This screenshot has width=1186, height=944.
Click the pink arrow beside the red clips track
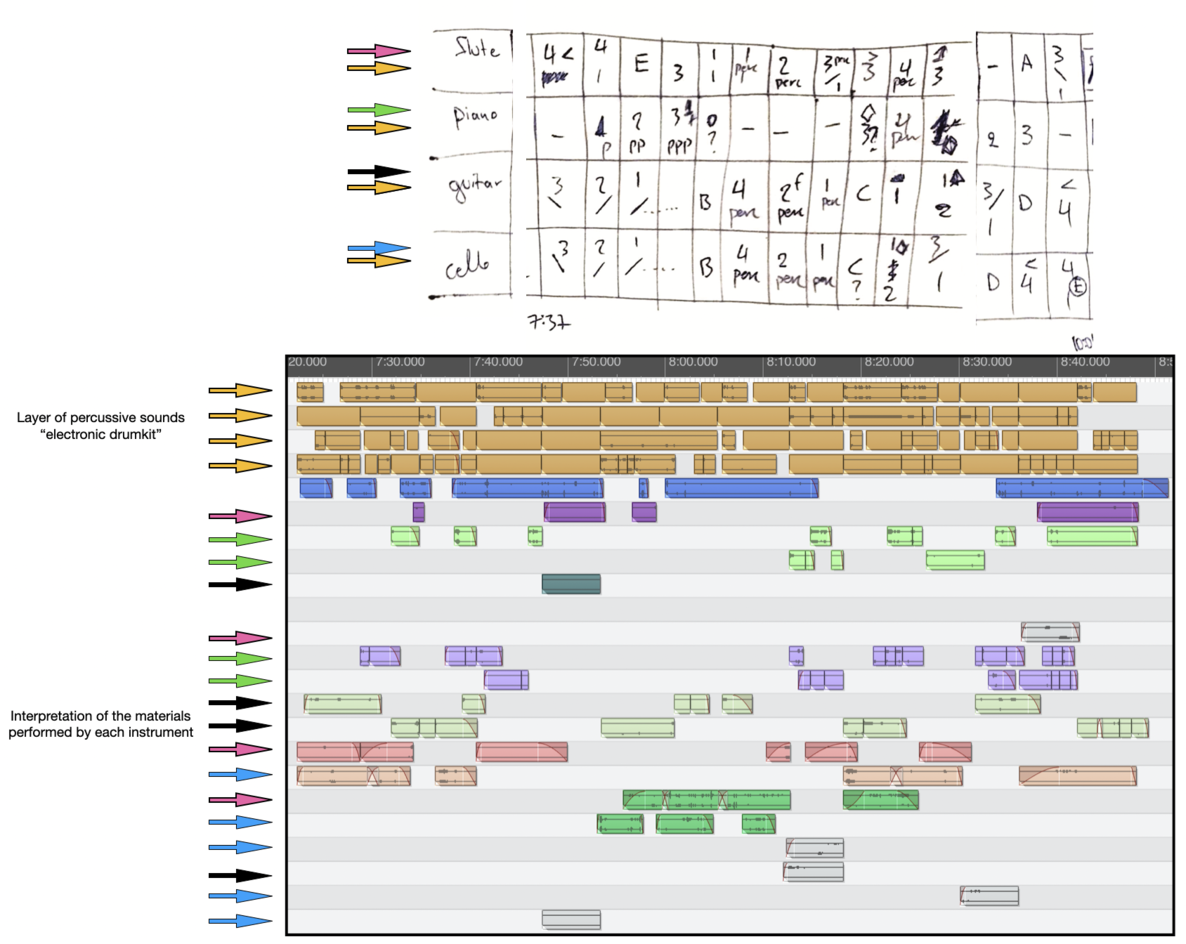(x=239, y=750)
